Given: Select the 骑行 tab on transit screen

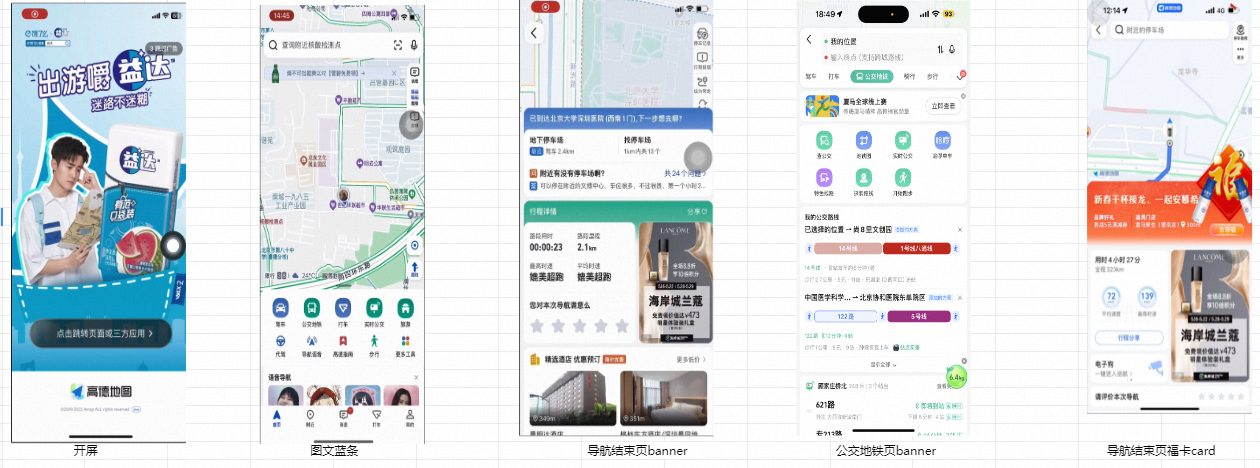Looking at the screenshot, I should tap(909, 76).
